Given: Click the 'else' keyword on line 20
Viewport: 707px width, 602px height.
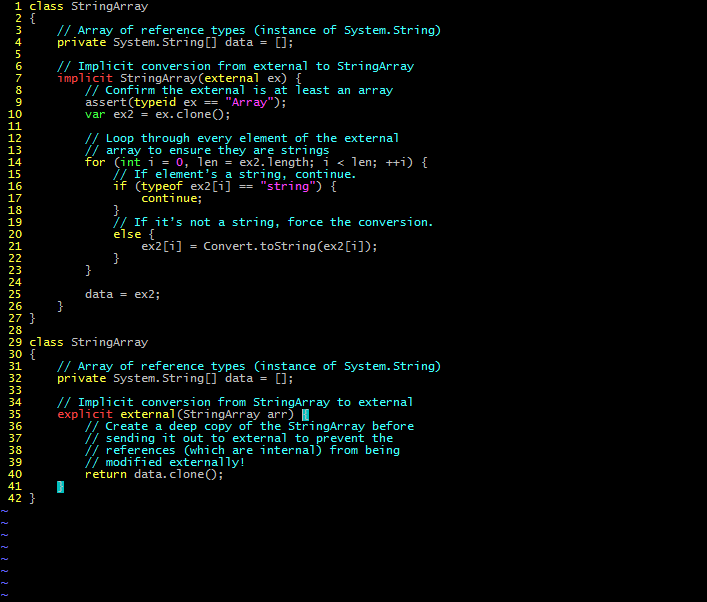Looking at the screenshot, I should pos(127,234).
